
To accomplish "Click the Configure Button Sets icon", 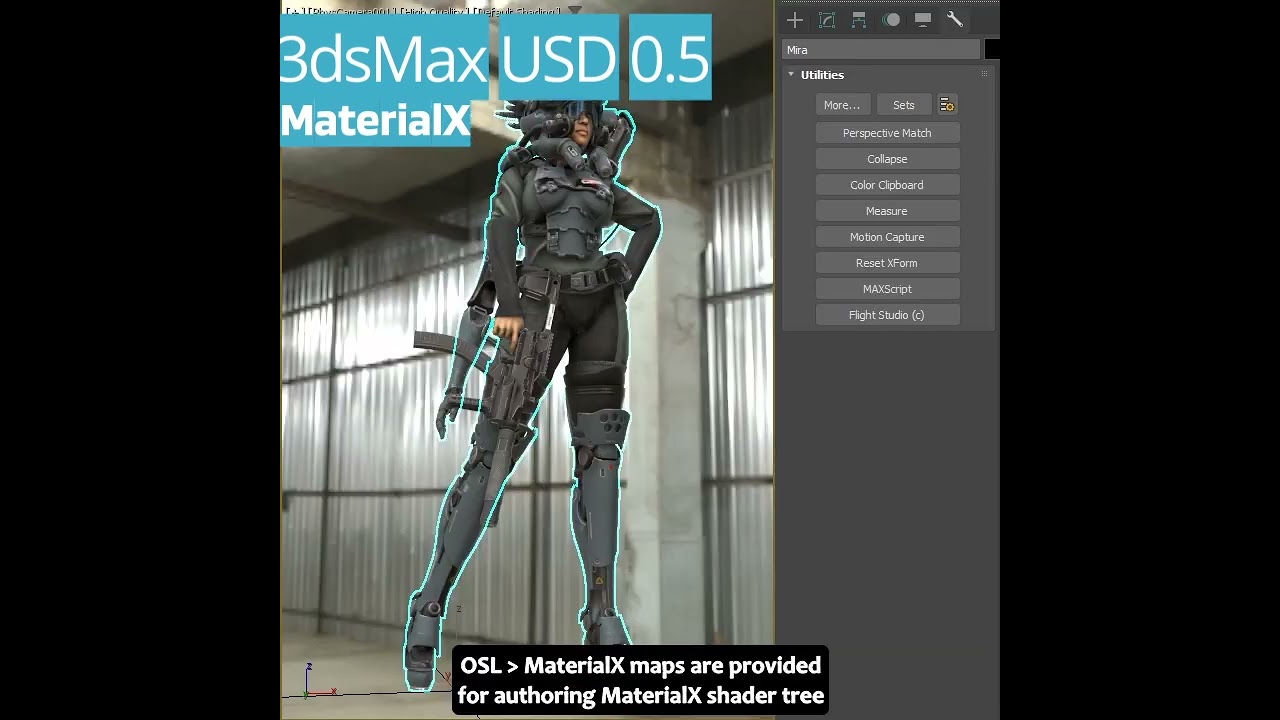I will (947, 105).
